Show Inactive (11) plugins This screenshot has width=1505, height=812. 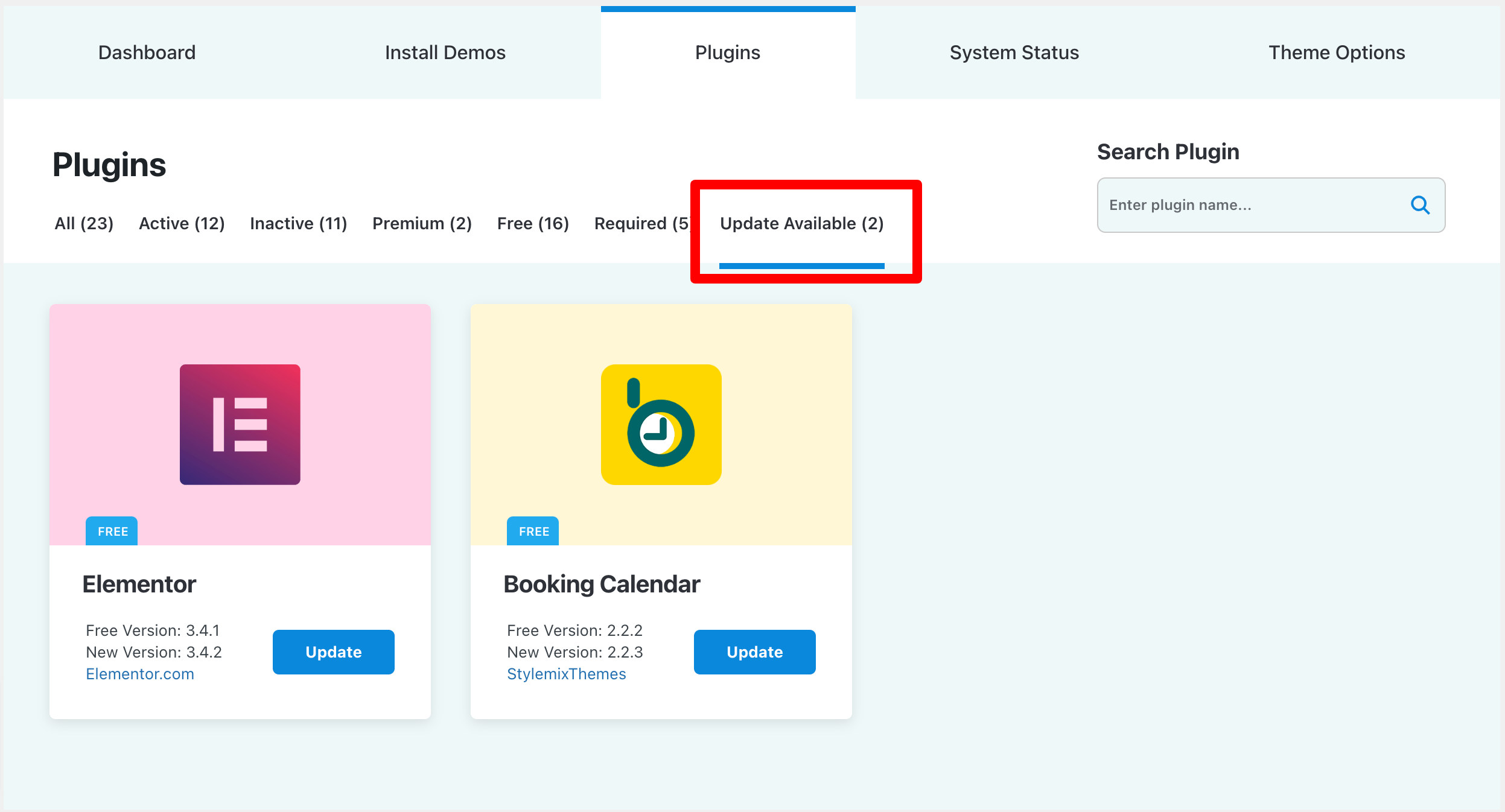point(298,223)
